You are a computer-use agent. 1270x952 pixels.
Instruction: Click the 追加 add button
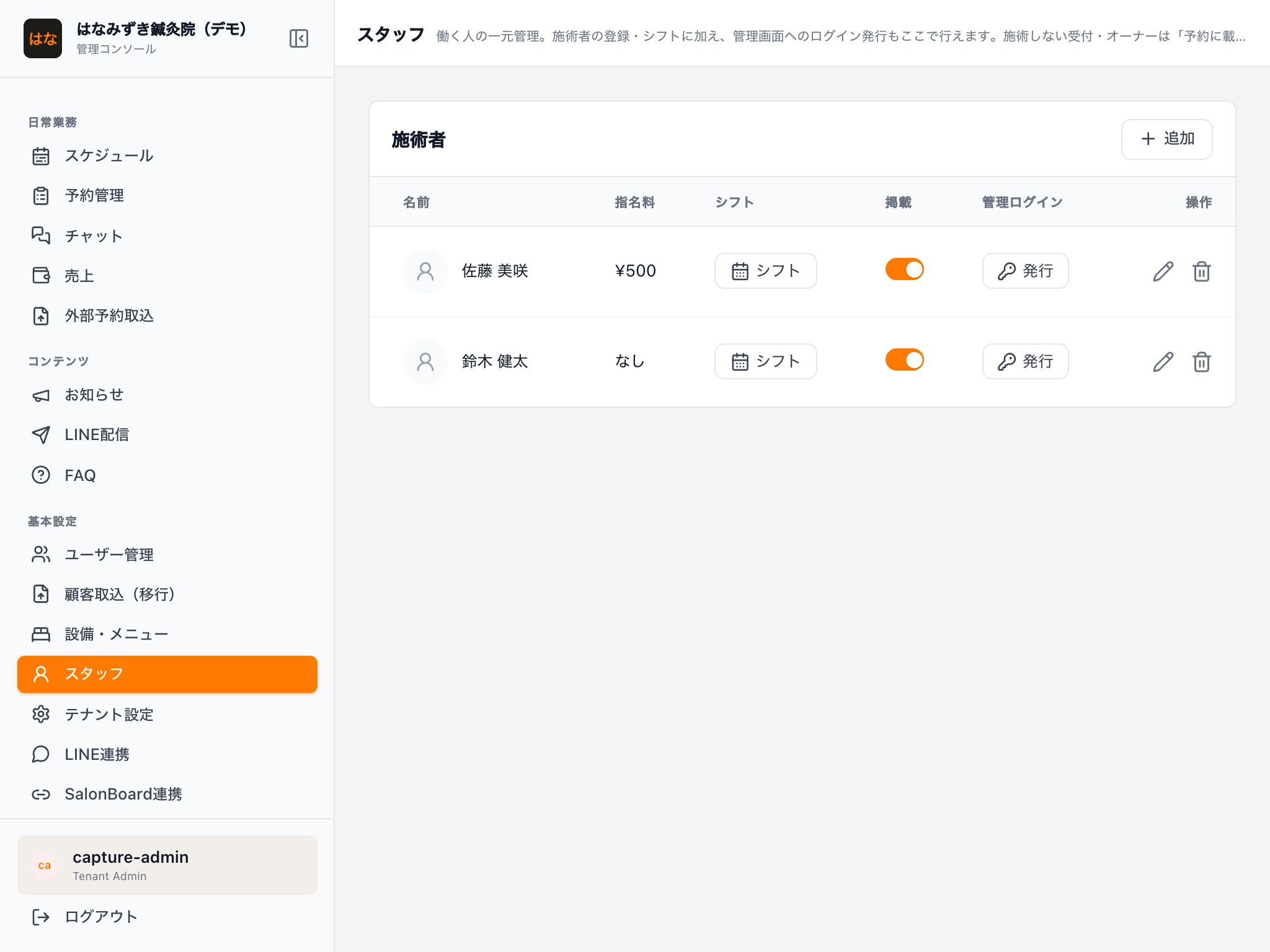[x=1166, y=139]
